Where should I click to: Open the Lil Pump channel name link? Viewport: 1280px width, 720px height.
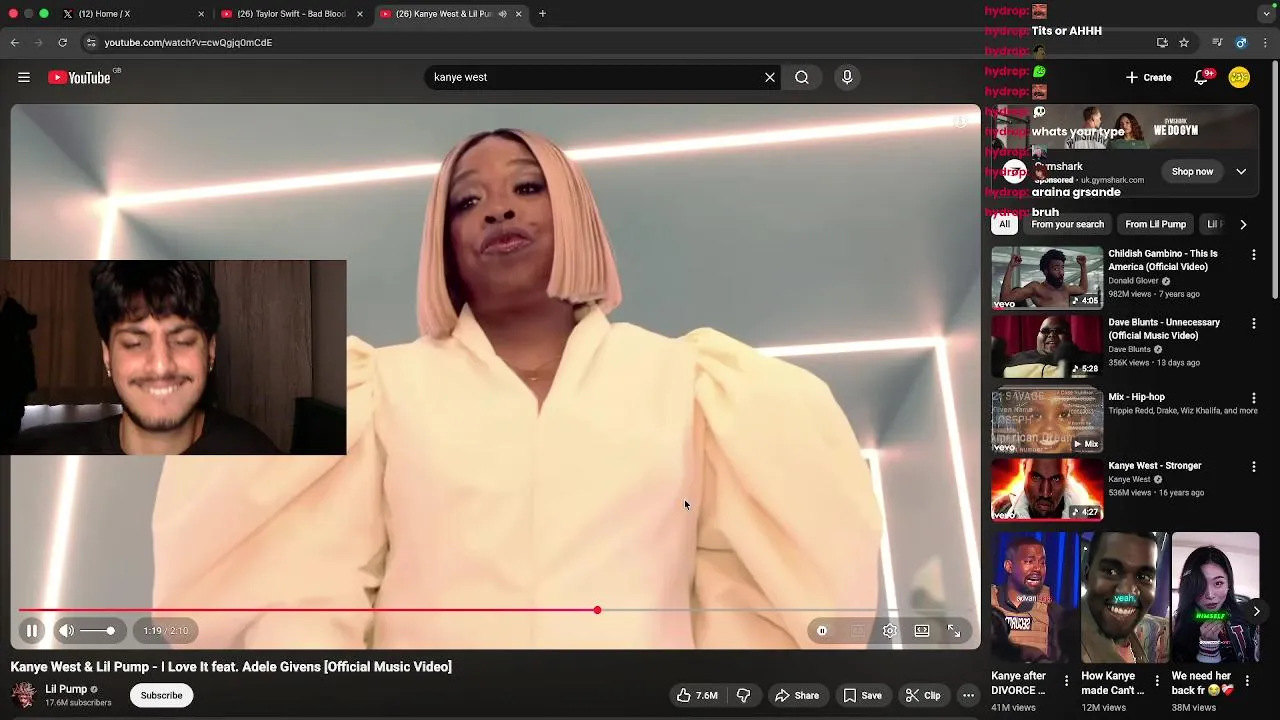(66, 689)
